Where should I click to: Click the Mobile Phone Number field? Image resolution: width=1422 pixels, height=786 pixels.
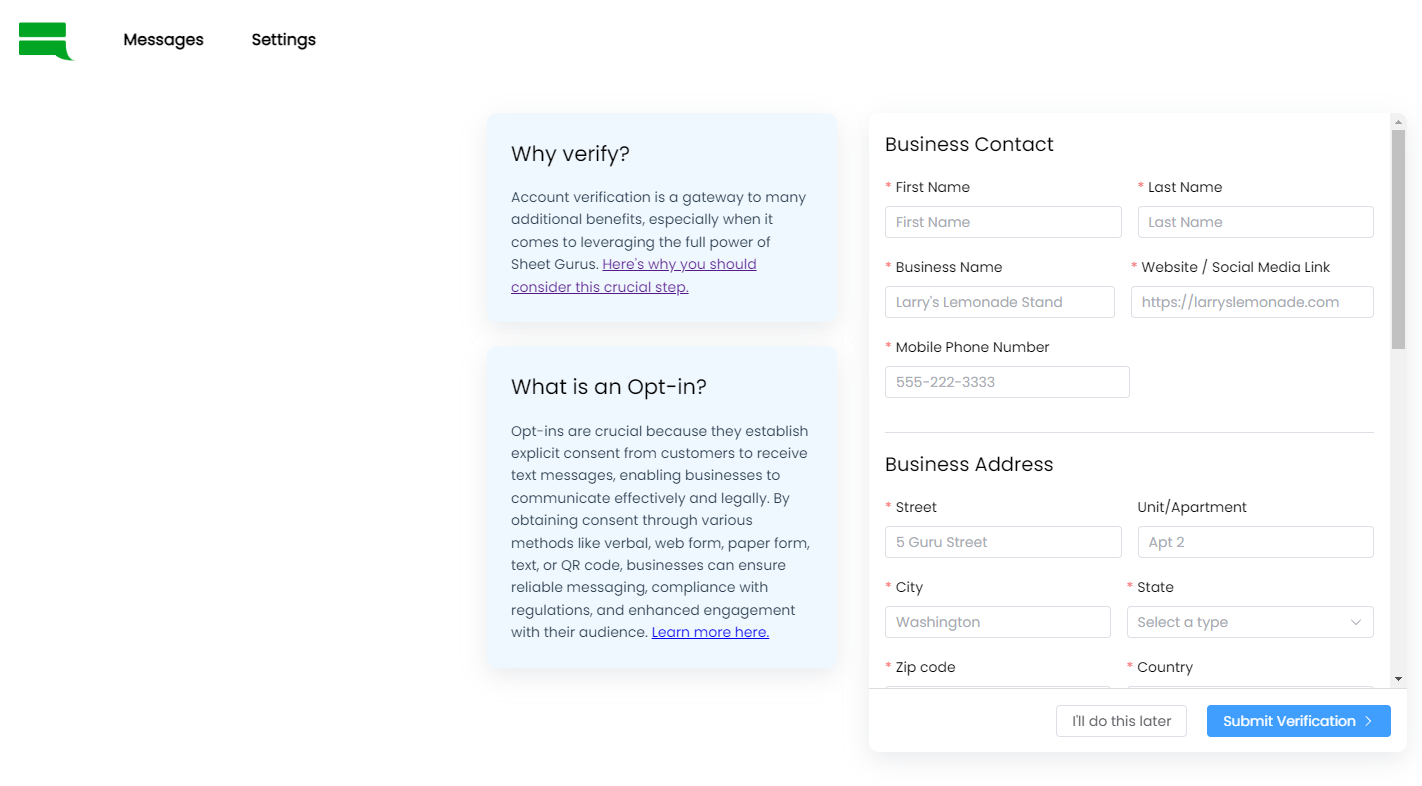[1007, 382]
